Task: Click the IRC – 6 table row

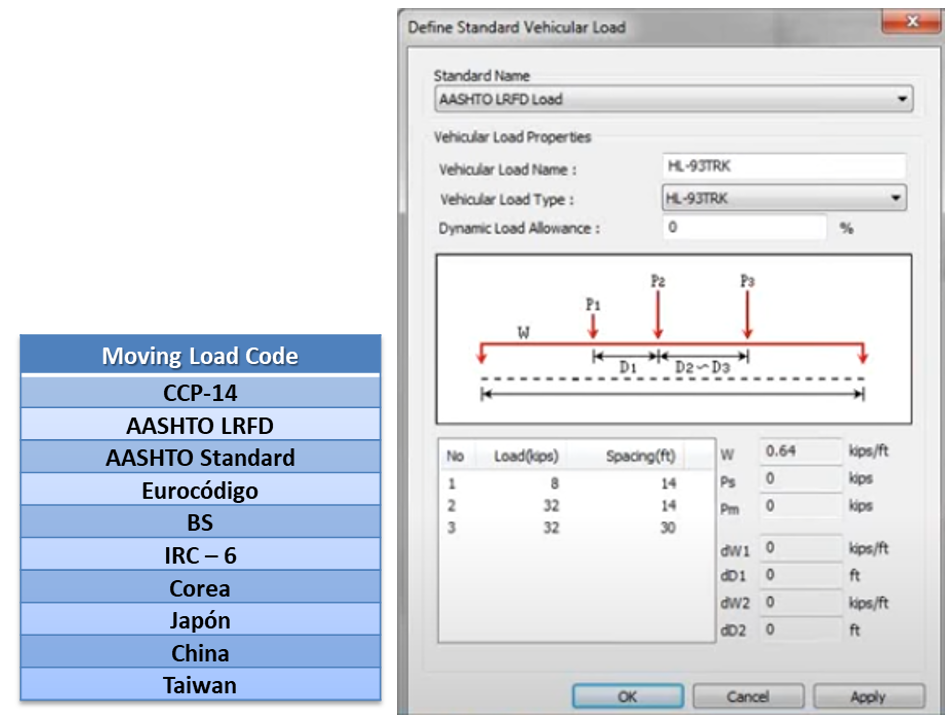Action: 200,555
